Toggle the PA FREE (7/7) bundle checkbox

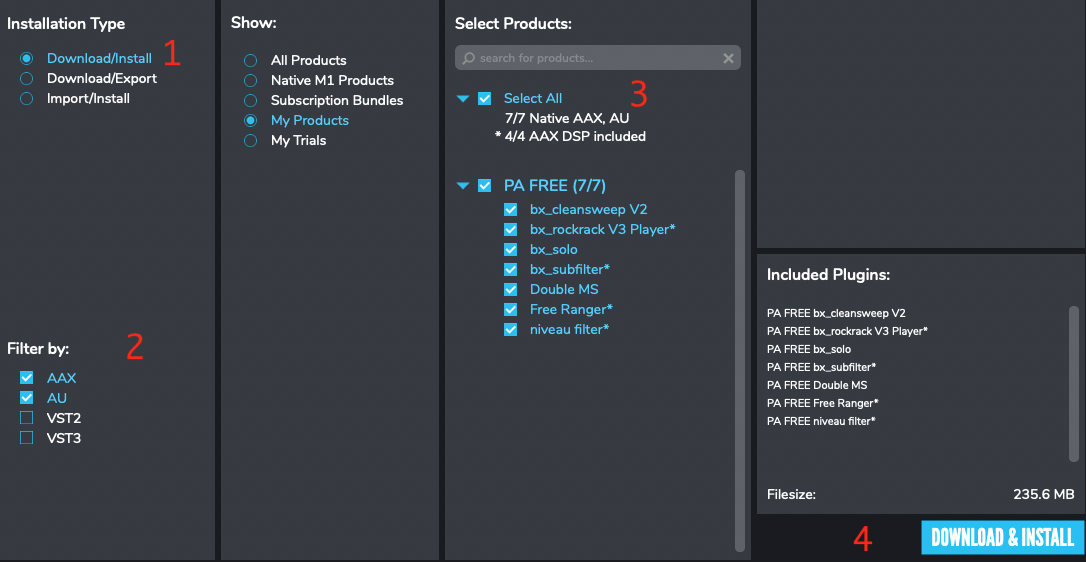[485, 186]
